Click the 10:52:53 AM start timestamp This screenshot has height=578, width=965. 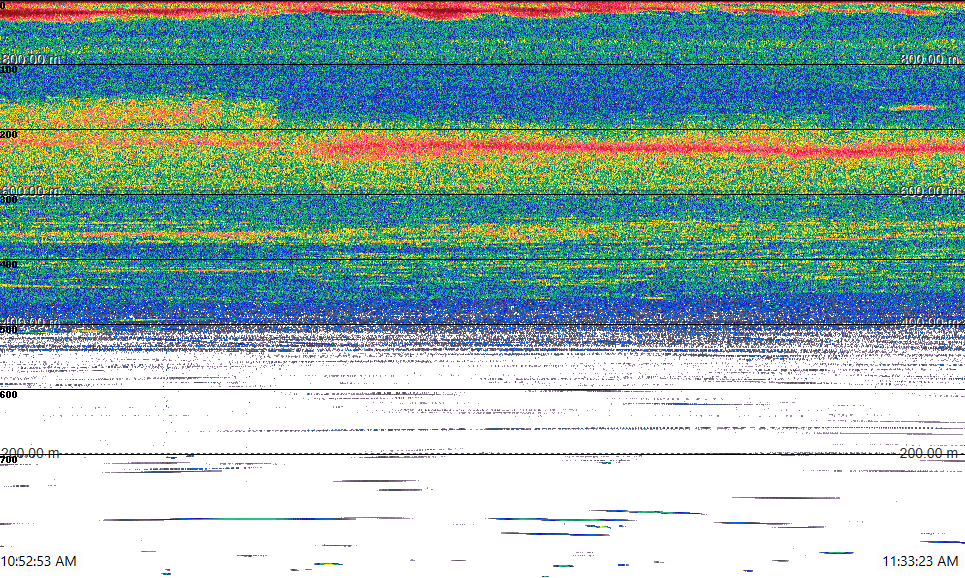pyautogui.click(x=39, y=561)
